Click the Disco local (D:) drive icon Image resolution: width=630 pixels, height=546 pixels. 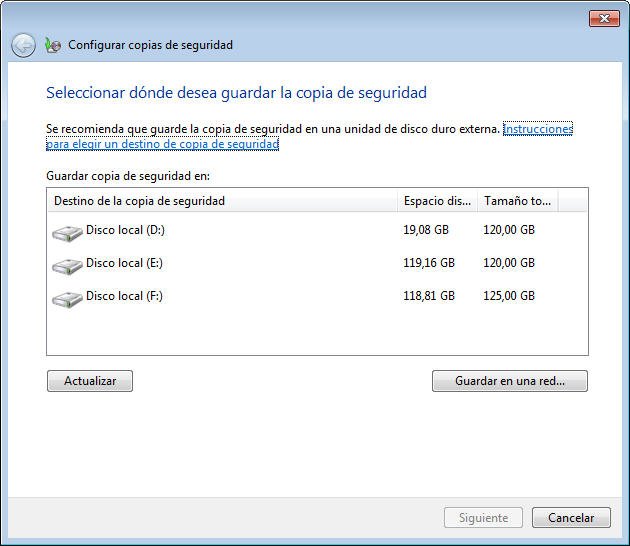(x=67, y=232)
